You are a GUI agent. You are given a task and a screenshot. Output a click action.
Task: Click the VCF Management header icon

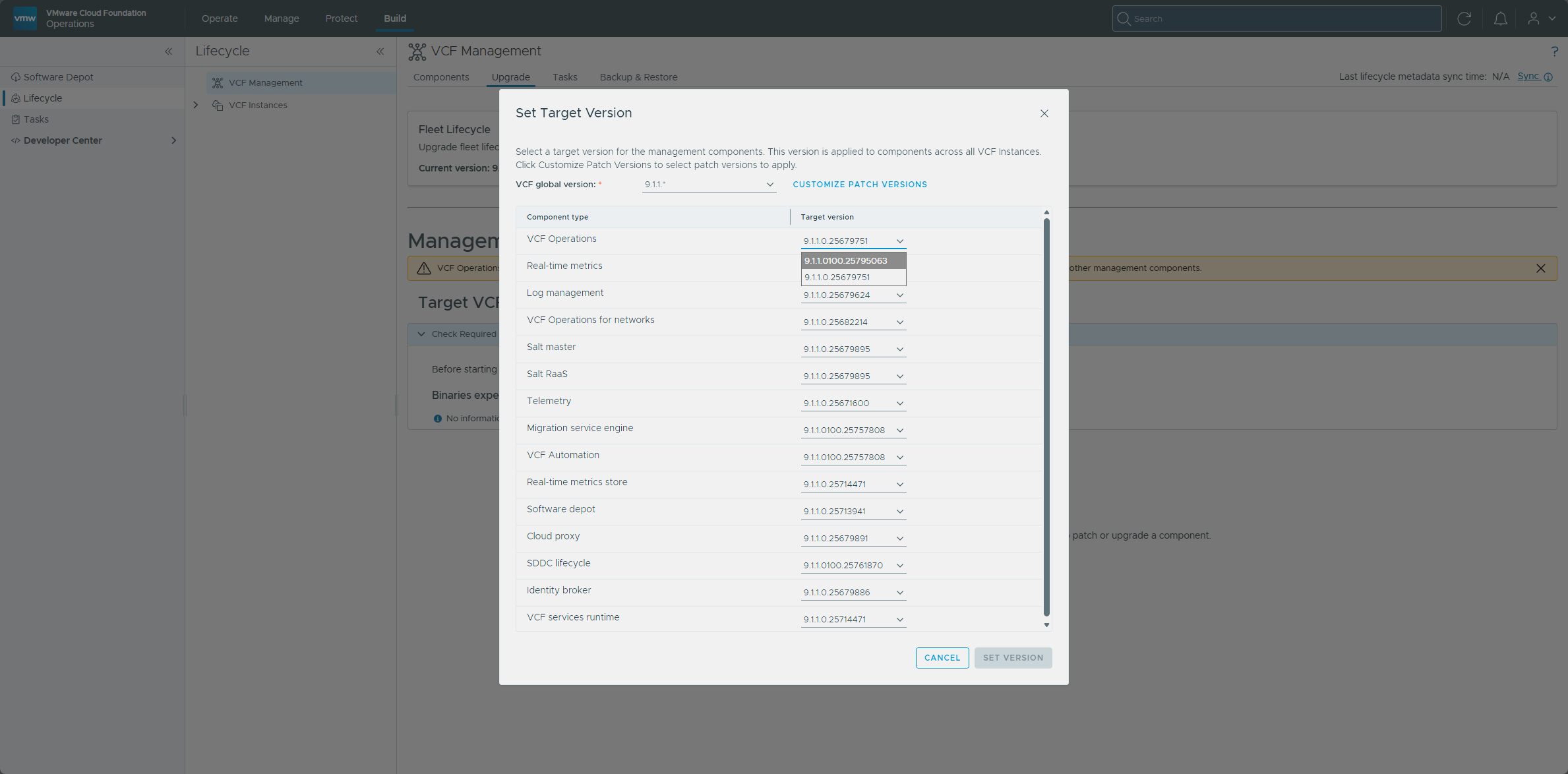click(417, 51)
